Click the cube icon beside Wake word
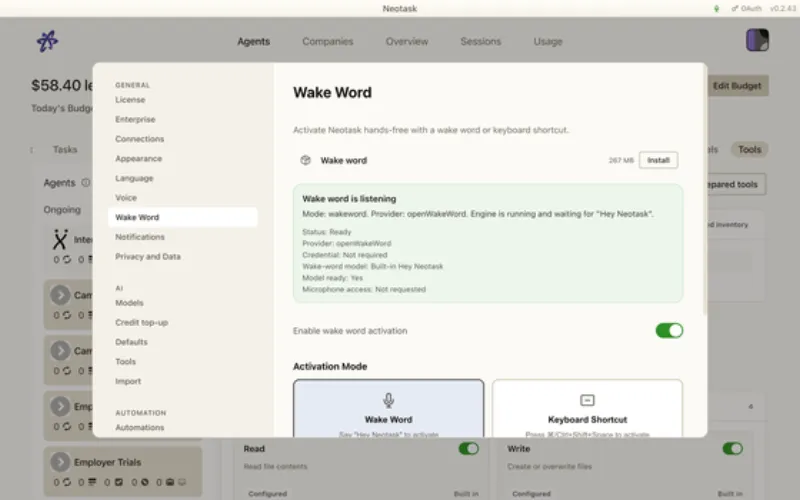800x500 pixels. 306,160
